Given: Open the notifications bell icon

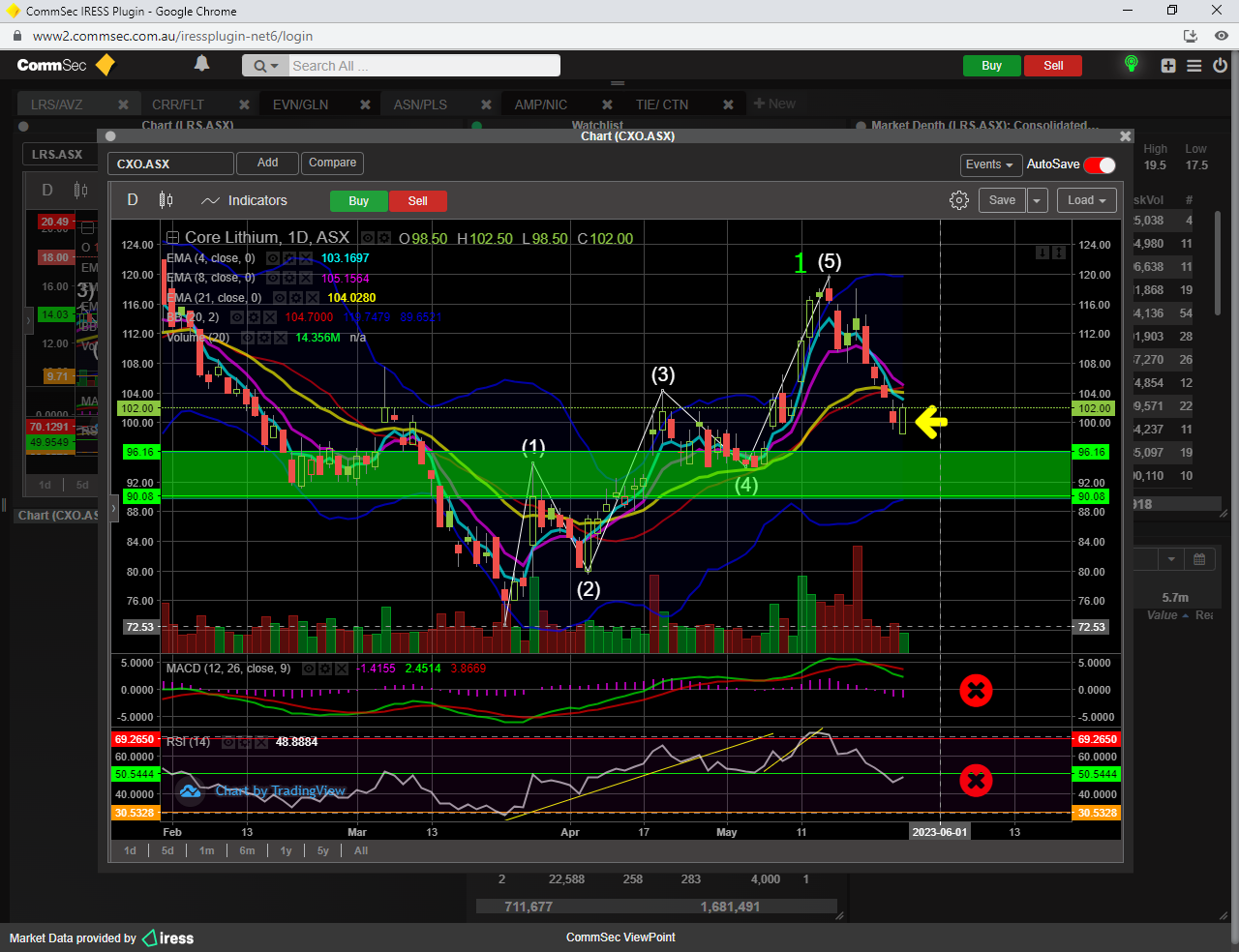Looking at the screenshot, I should 201,64.
